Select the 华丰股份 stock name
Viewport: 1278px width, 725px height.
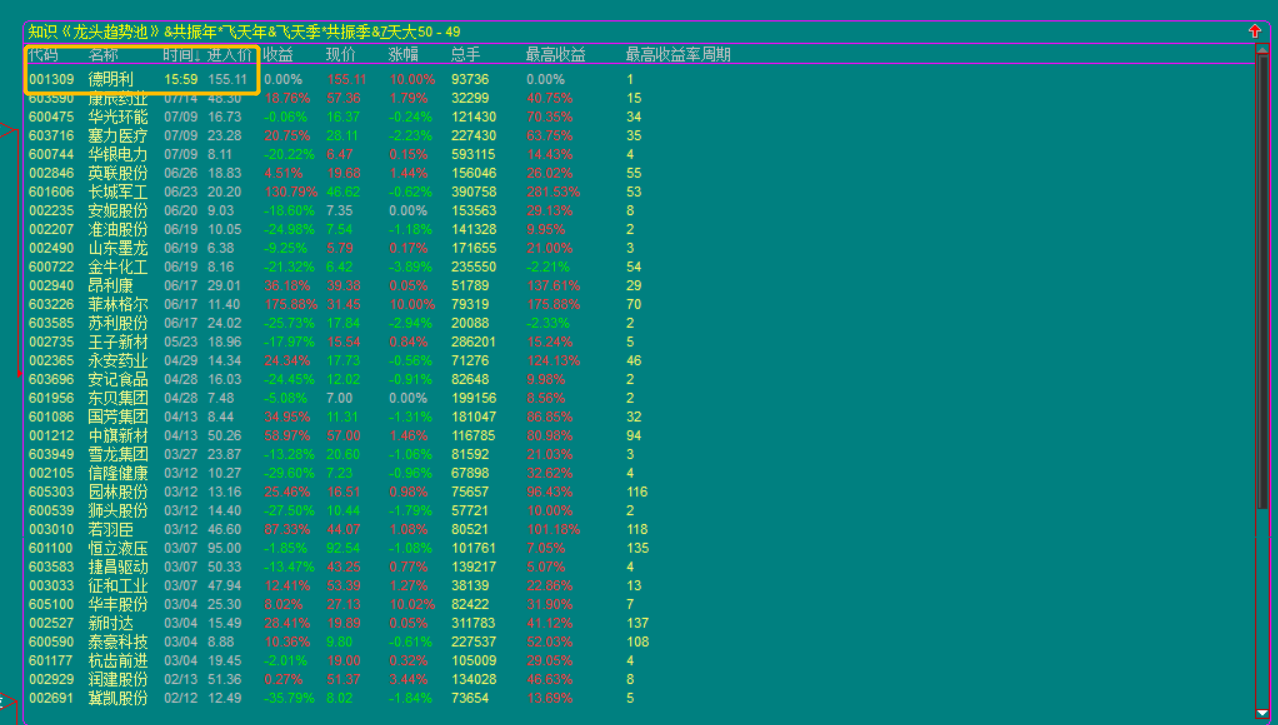pyautogui.click(x=118, y=604)
